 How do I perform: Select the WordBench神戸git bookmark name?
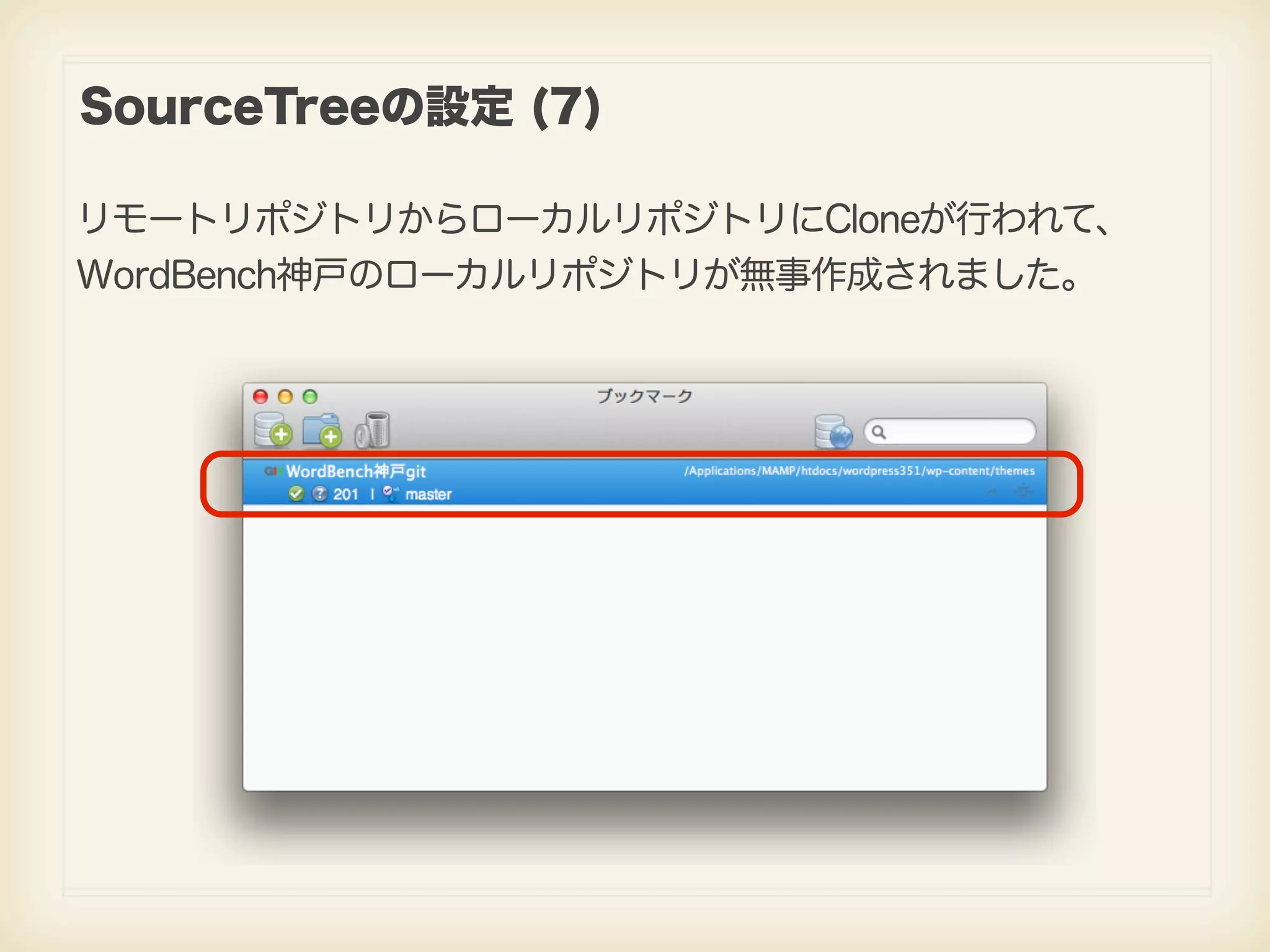pyautogui.click(x=356, y=472)
